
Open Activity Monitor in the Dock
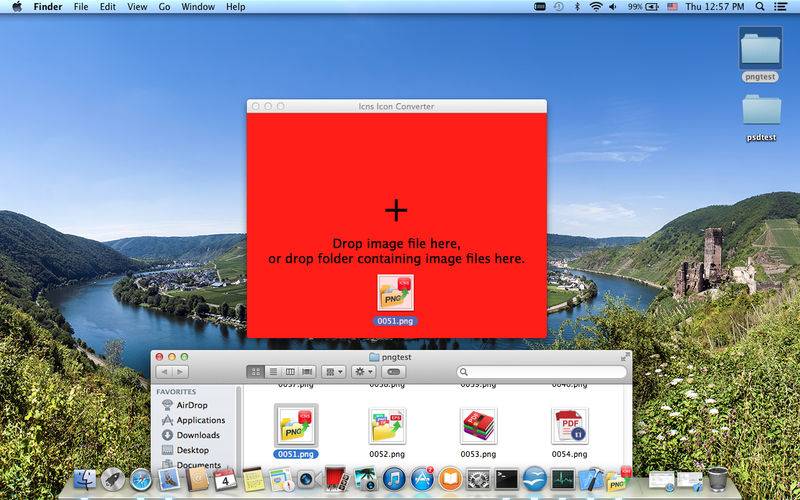(562, 480)
